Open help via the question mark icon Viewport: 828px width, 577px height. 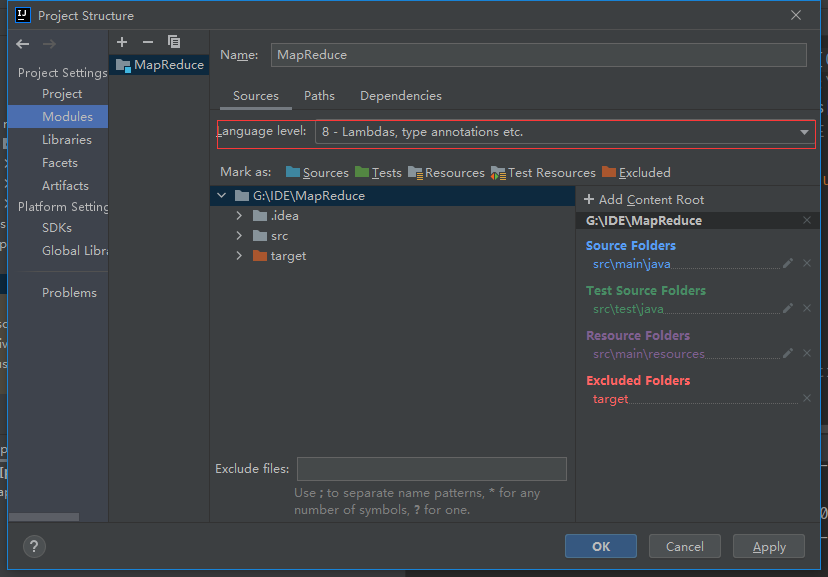click(x=33, y=546)
